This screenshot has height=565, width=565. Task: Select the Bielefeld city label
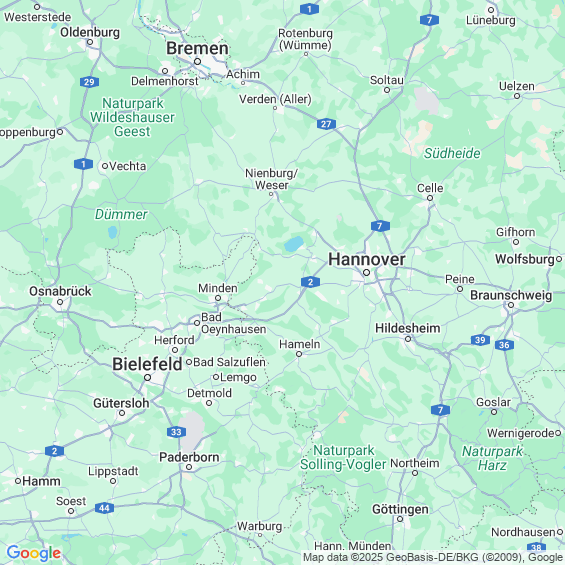click(147, 364)
